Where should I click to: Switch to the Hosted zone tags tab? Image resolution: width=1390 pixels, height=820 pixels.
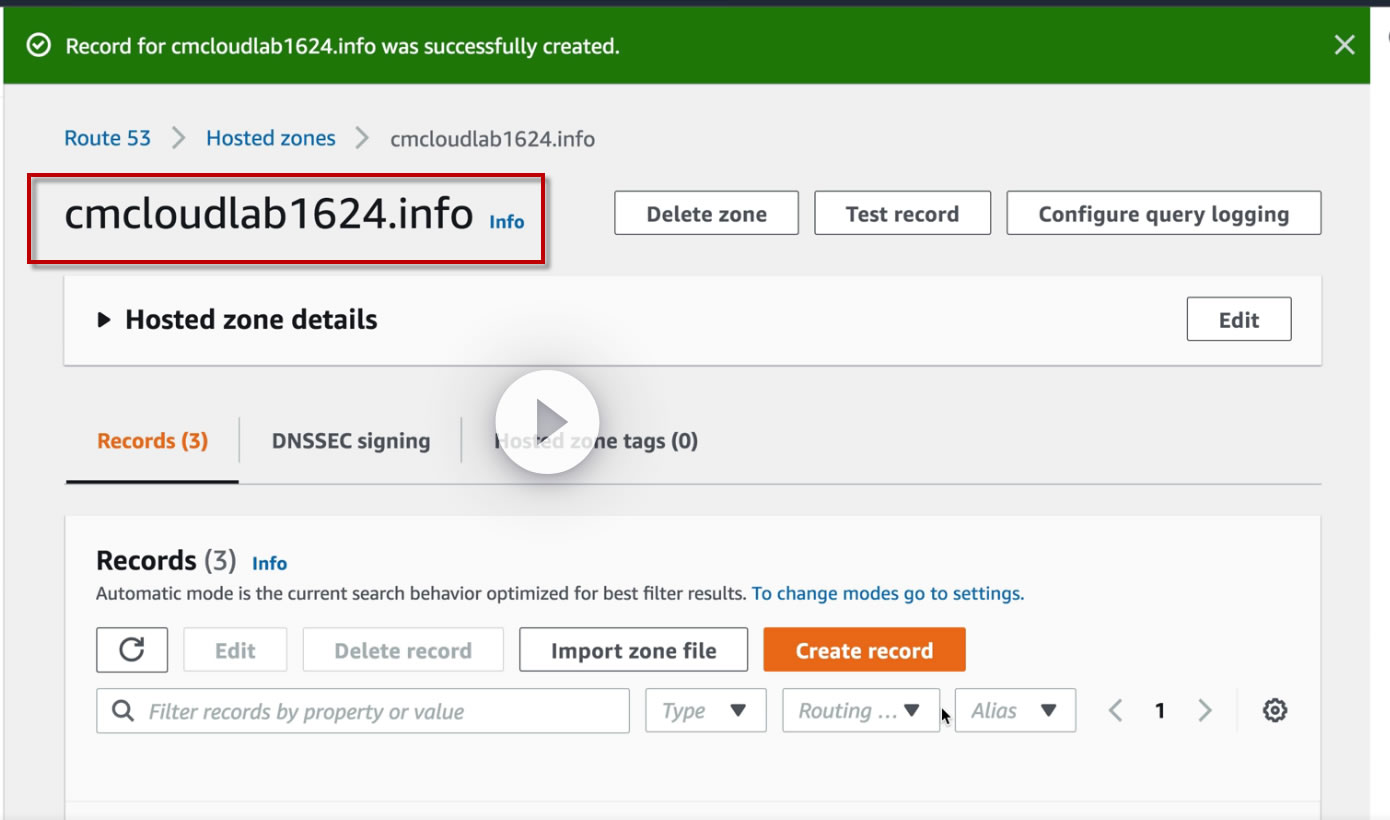[x=596, y=441]
